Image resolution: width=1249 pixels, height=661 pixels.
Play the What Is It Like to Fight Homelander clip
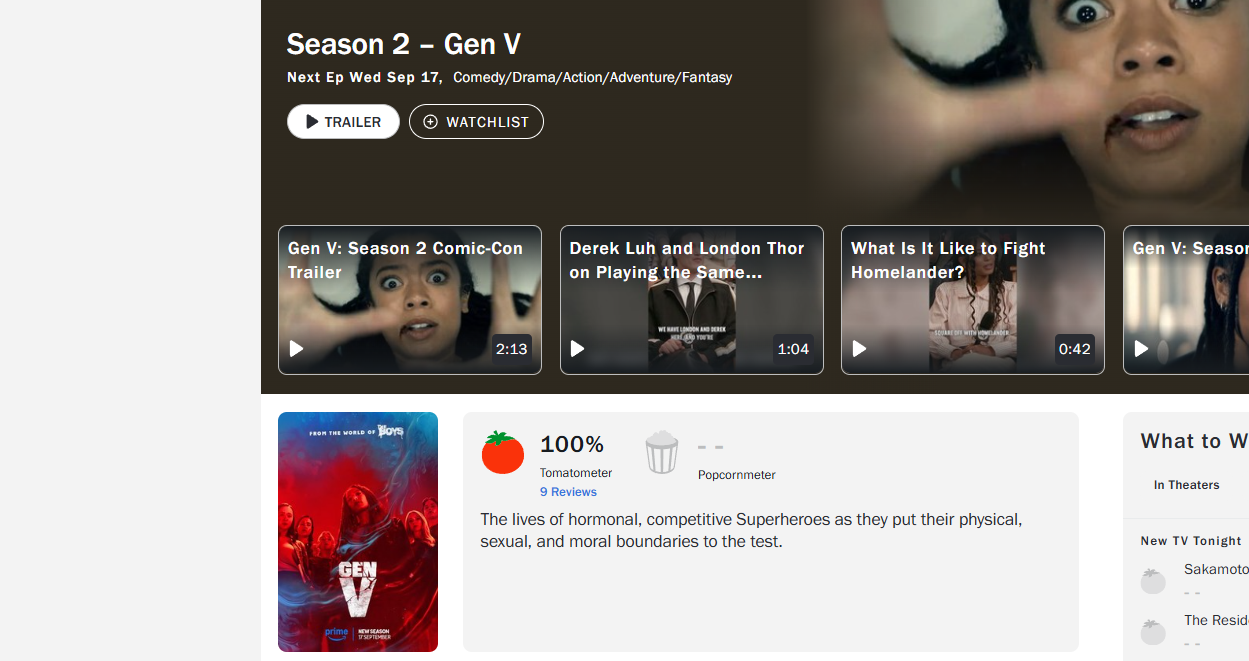point(973,300)
